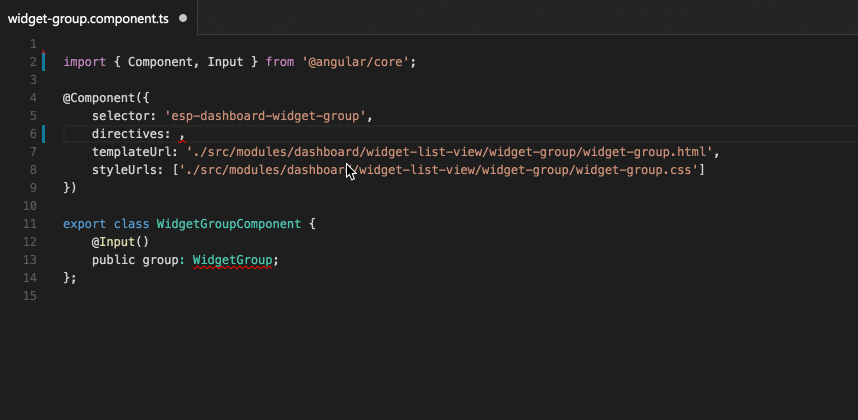The width and height of the screenshot is (858, 420).
Task: Click line number 9 in gutter
Action: point(33,188)
